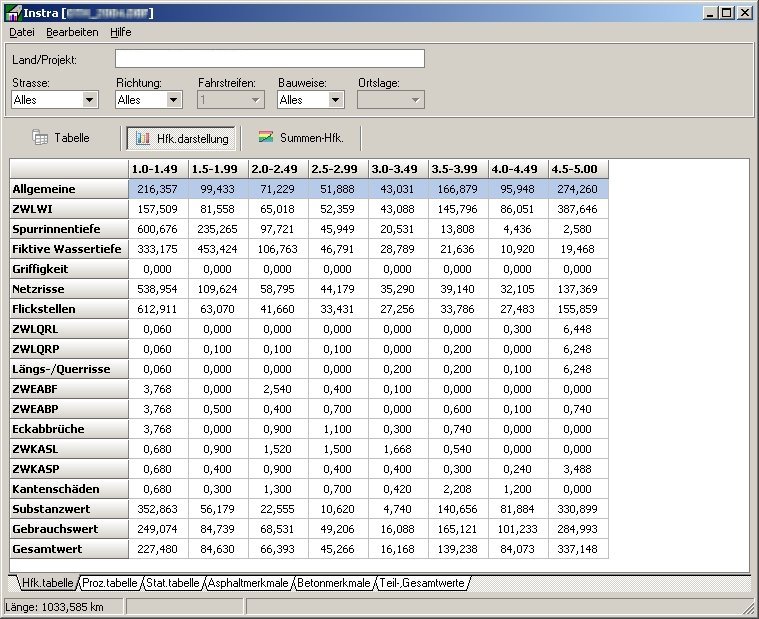Select the Substanzwert row header
The image size is (759, 619).
(69, 509)
